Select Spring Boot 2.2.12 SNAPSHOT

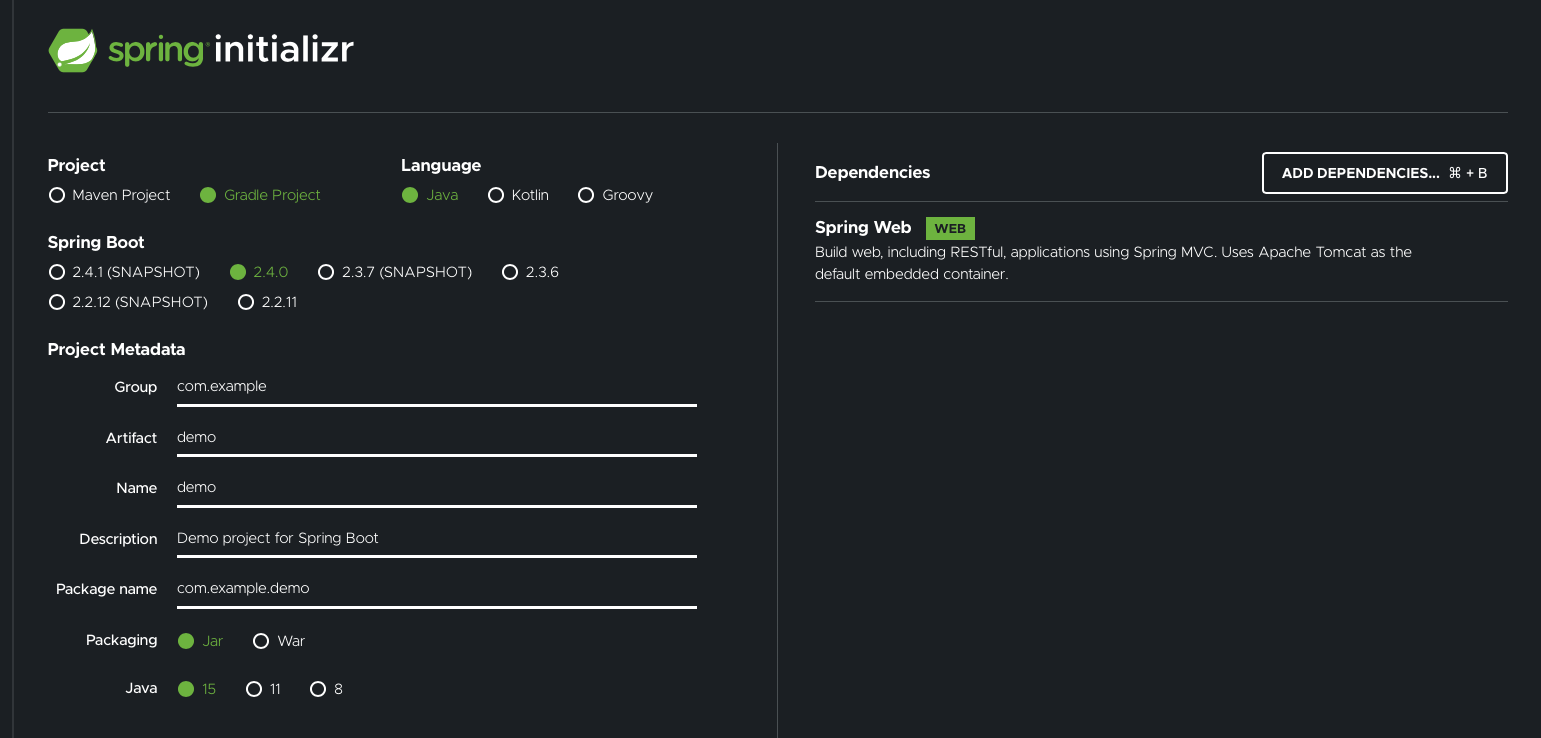[x=57, y=302]
